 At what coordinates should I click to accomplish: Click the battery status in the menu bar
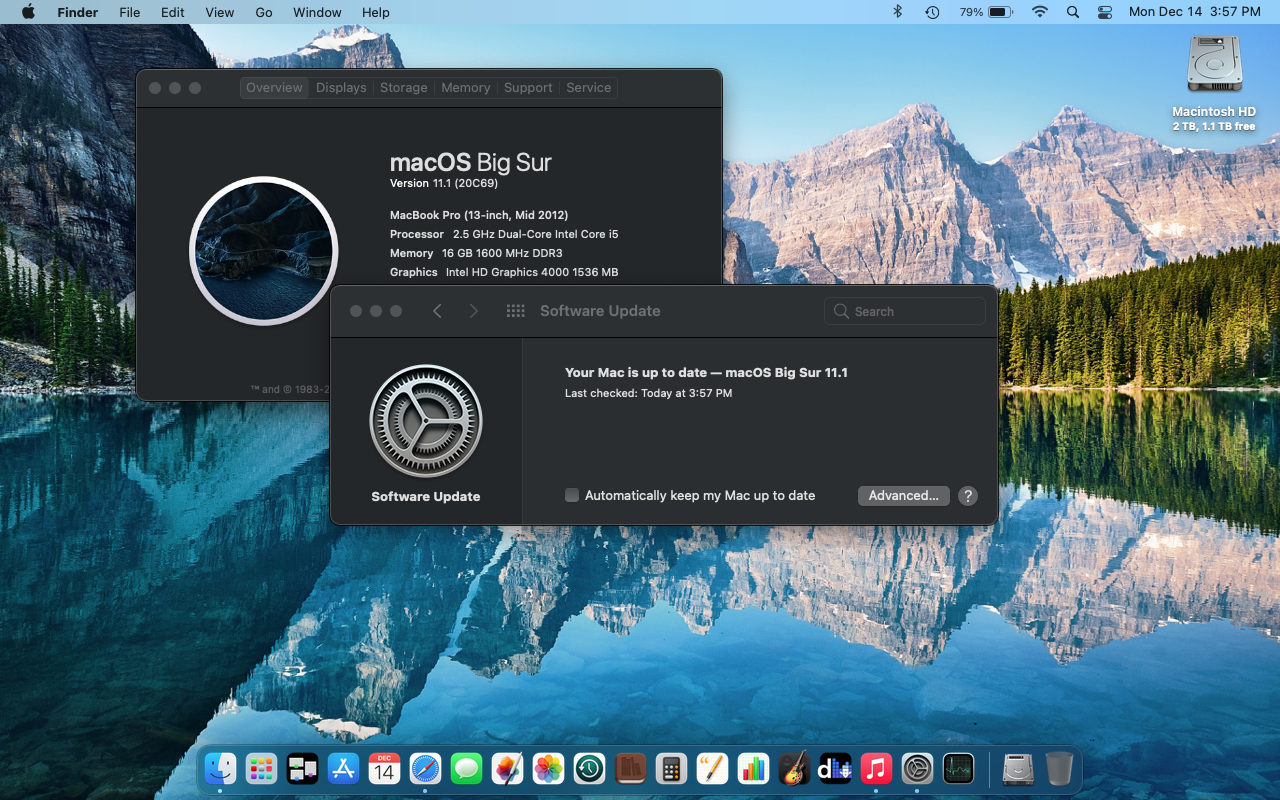[986, 12]
